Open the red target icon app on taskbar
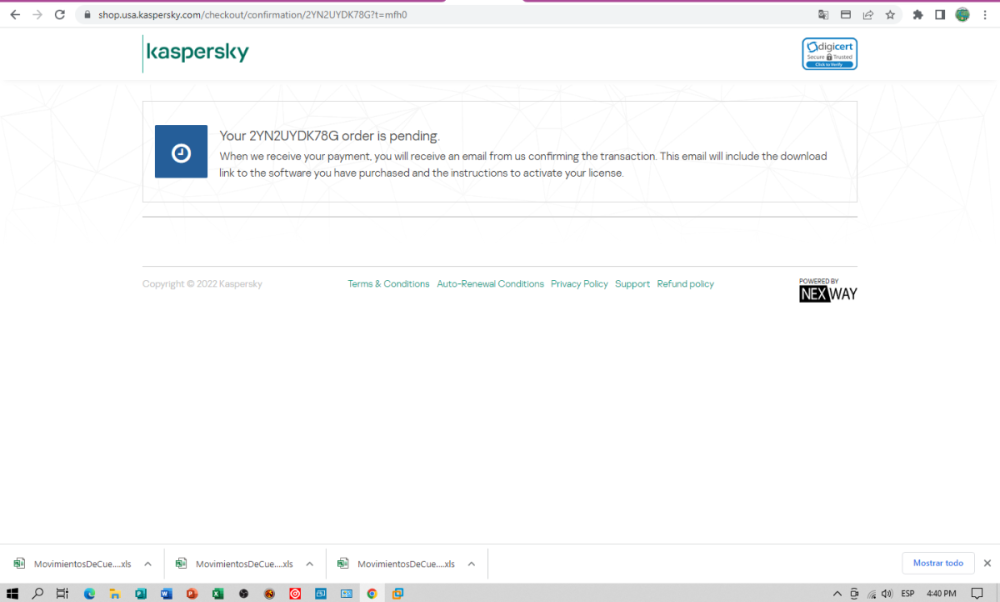The width and height of the screenshot is (1000, 602). [295, 593]
